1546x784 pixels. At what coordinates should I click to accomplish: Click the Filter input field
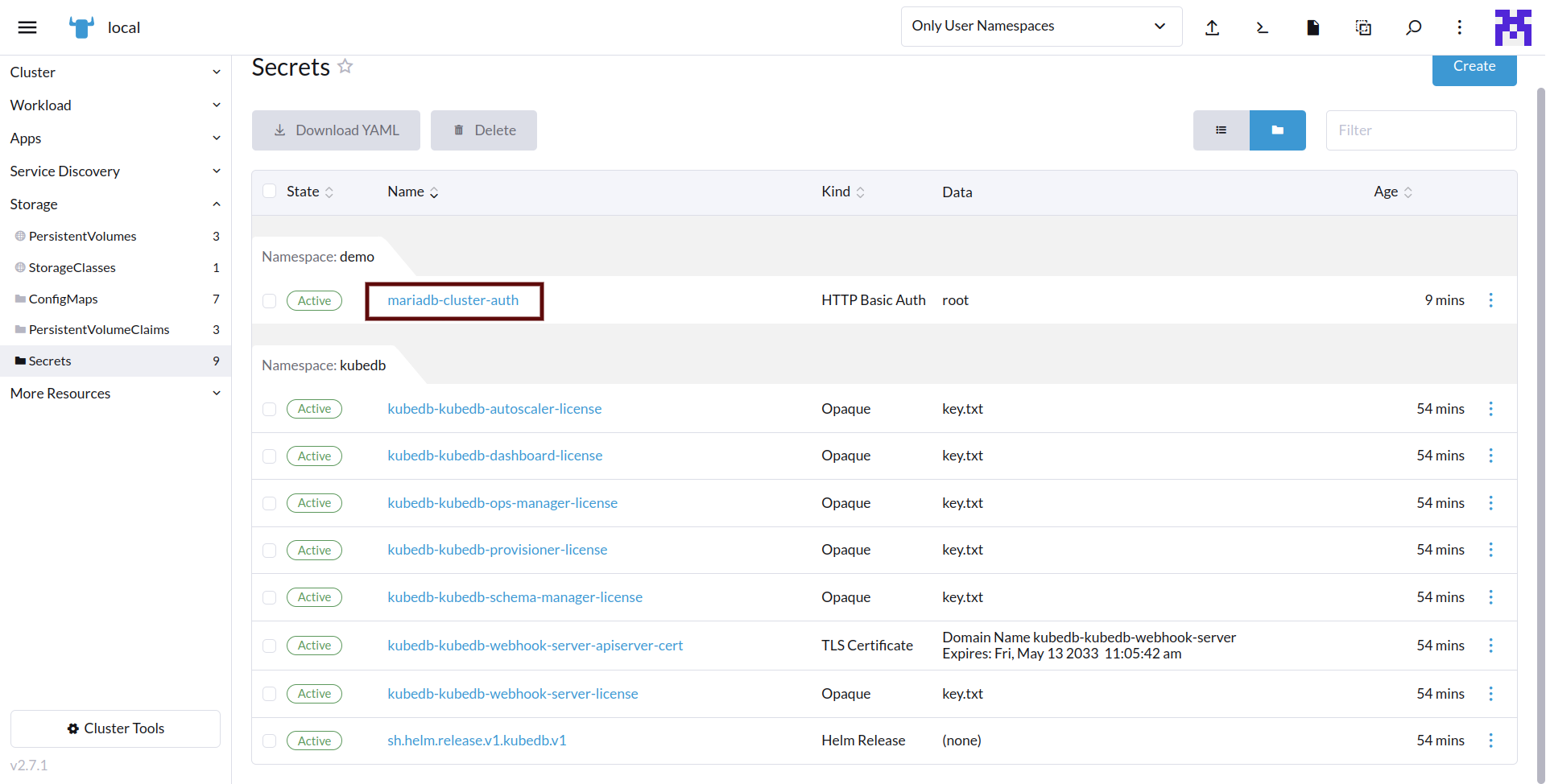click(x=1420, y=130)
